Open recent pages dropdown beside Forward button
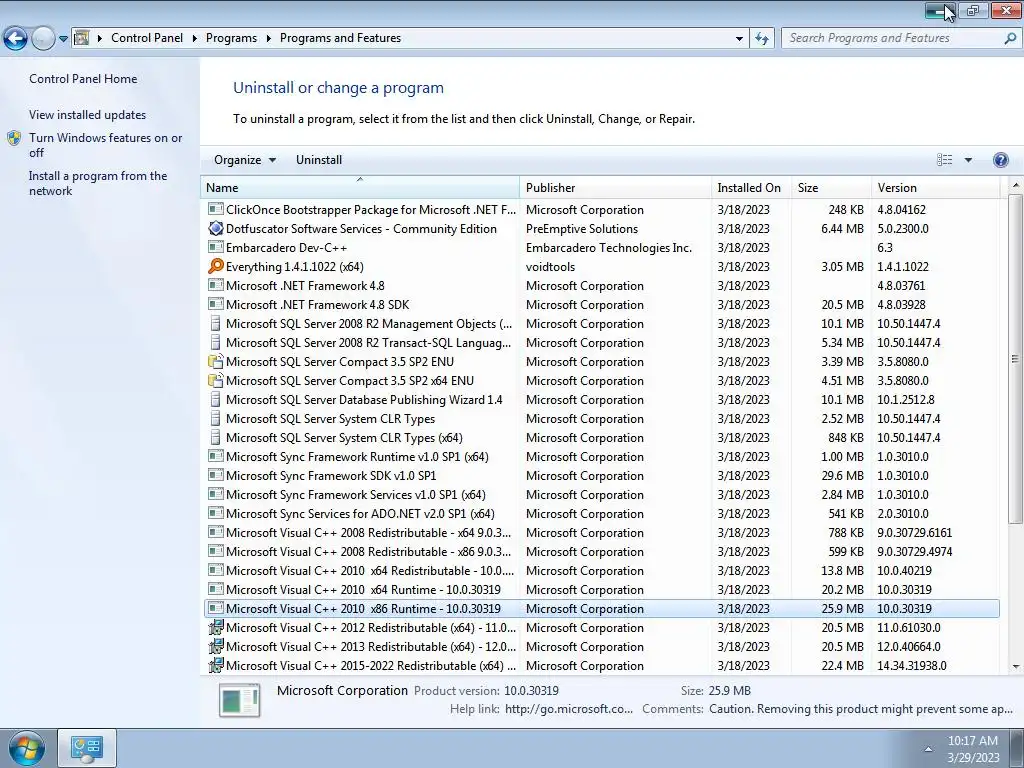This screenshot has width=1024, height=768. point(63,39)
